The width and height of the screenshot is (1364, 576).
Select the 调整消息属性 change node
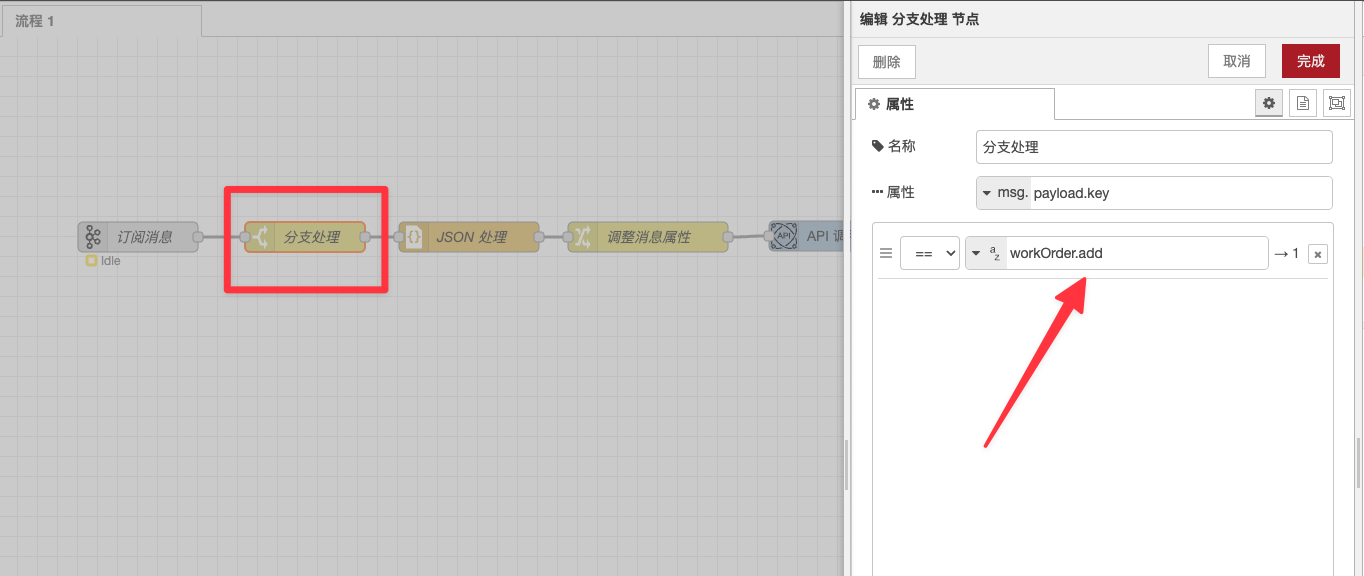pos(648,237)
